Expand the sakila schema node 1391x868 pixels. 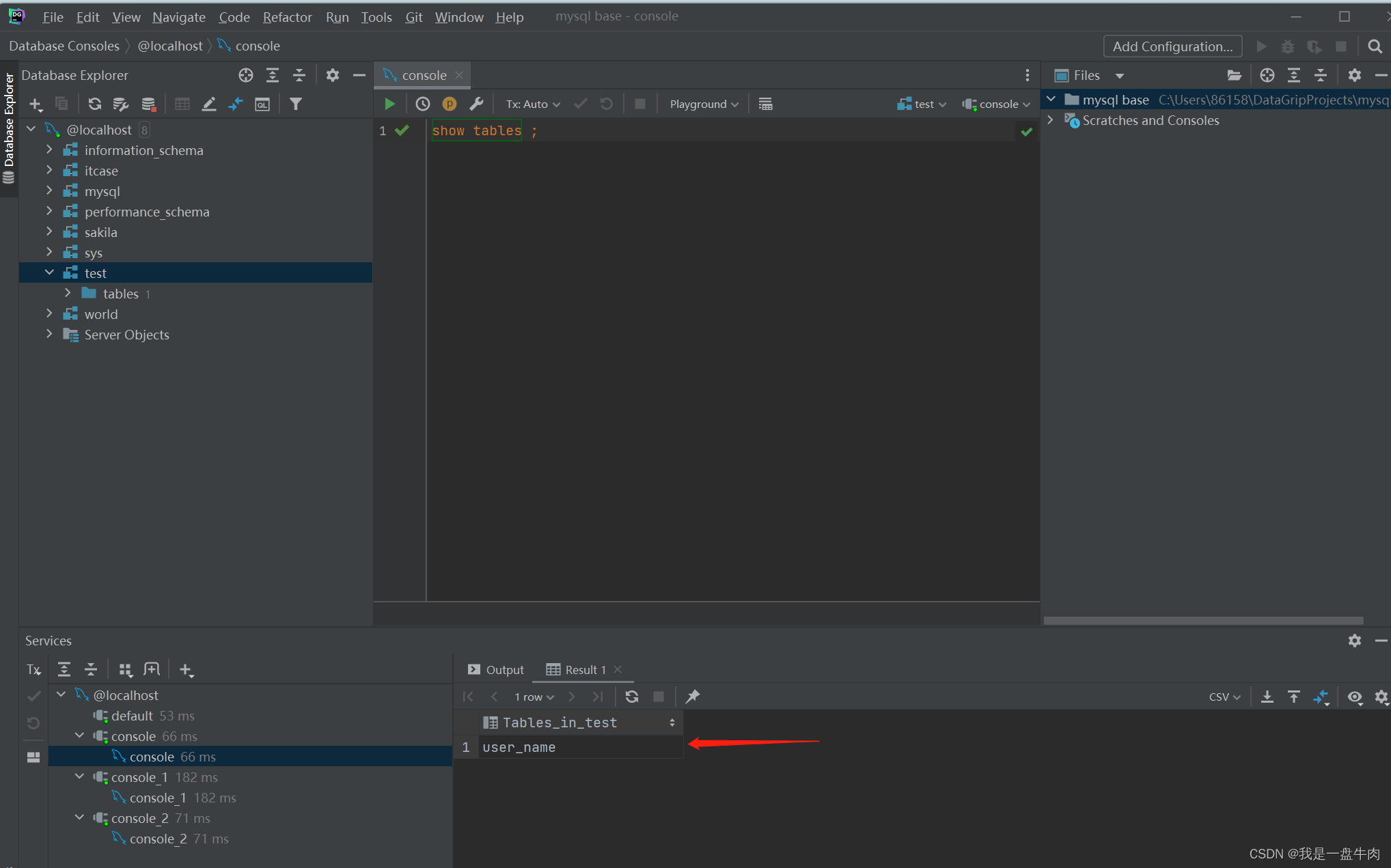point(49,232)
